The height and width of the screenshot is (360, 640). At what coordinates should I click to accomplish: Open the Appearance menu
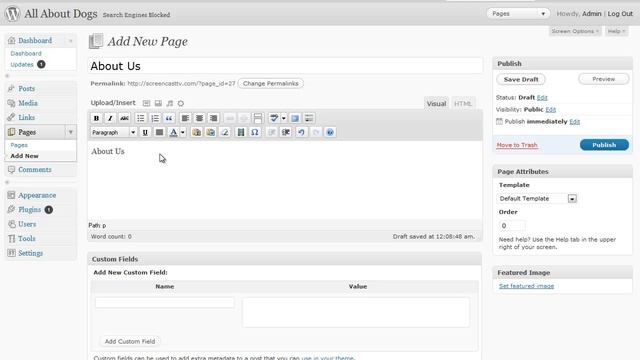tap(37, 196)
